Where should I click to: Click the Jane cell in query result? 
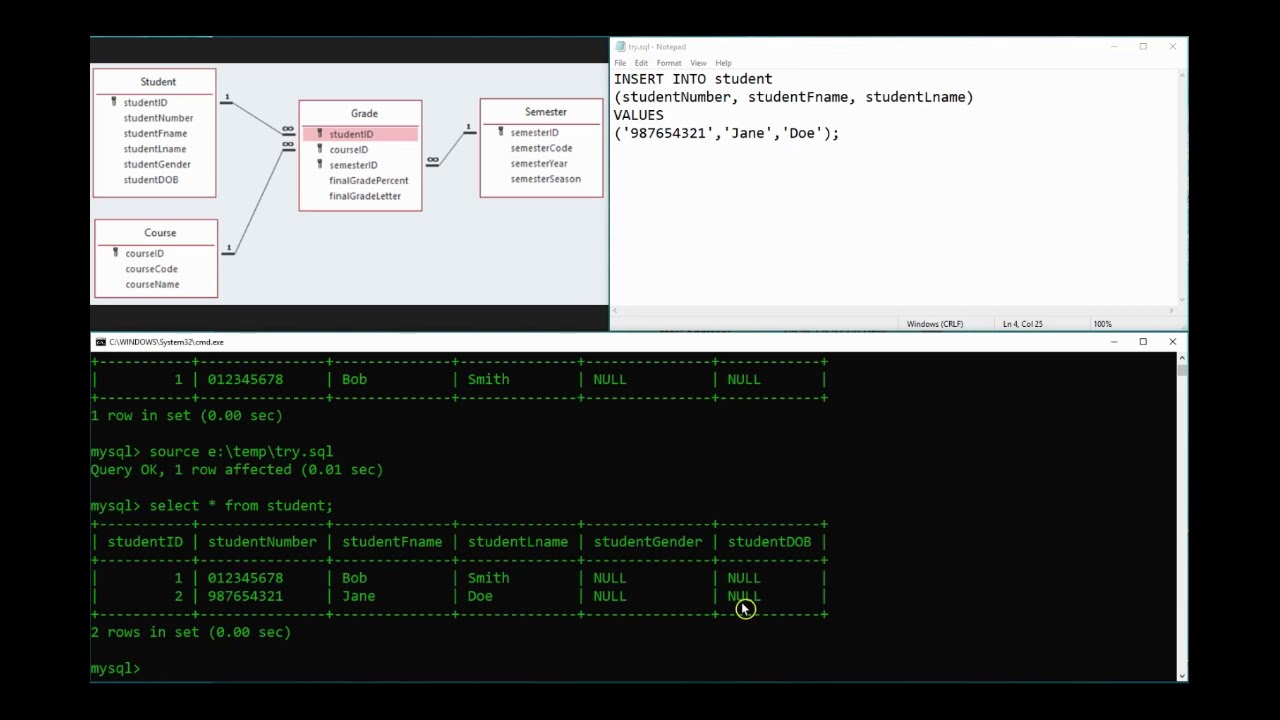pyautogui.click(x=359, y=596)
